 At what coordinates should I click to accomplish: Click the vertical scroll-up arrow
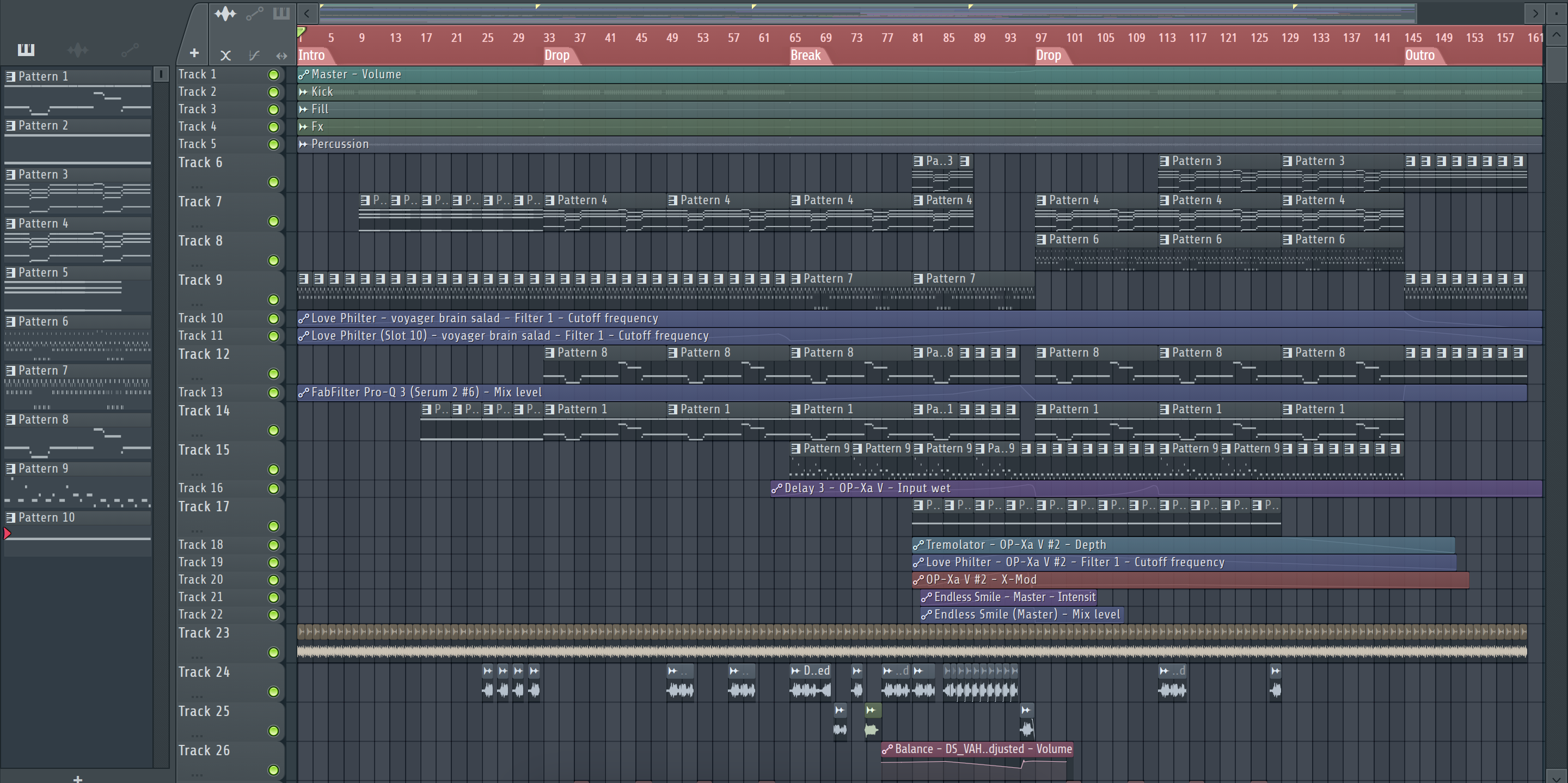1556,35
